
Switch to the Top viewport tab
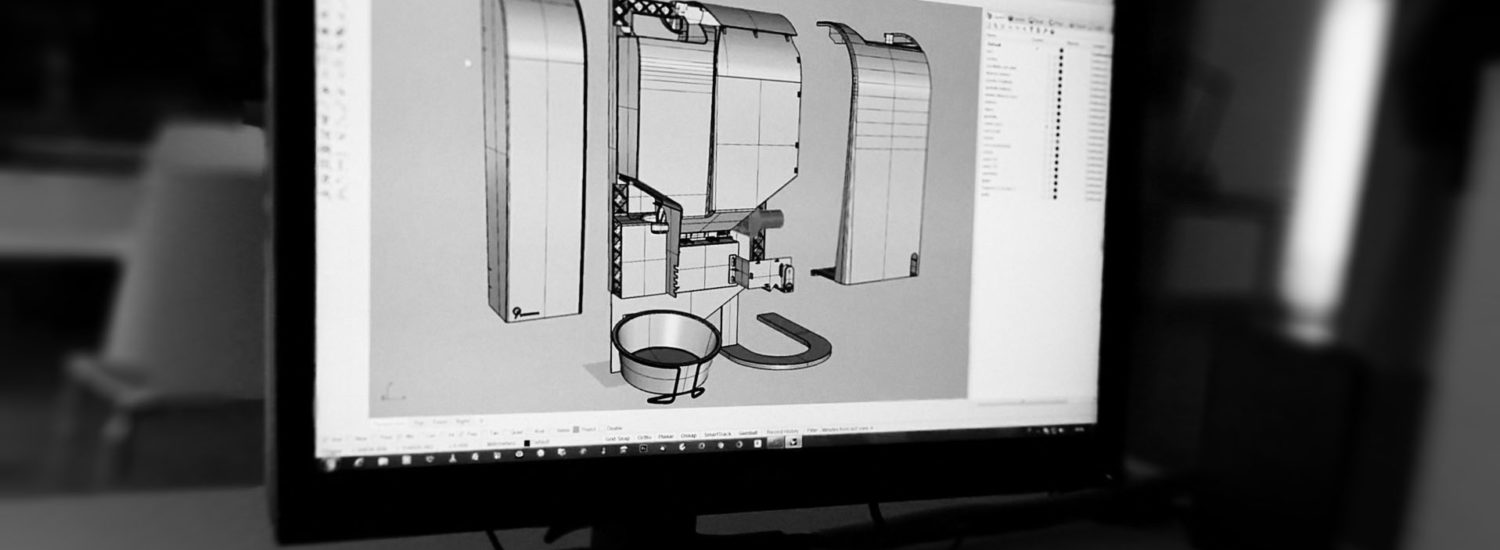418,423
